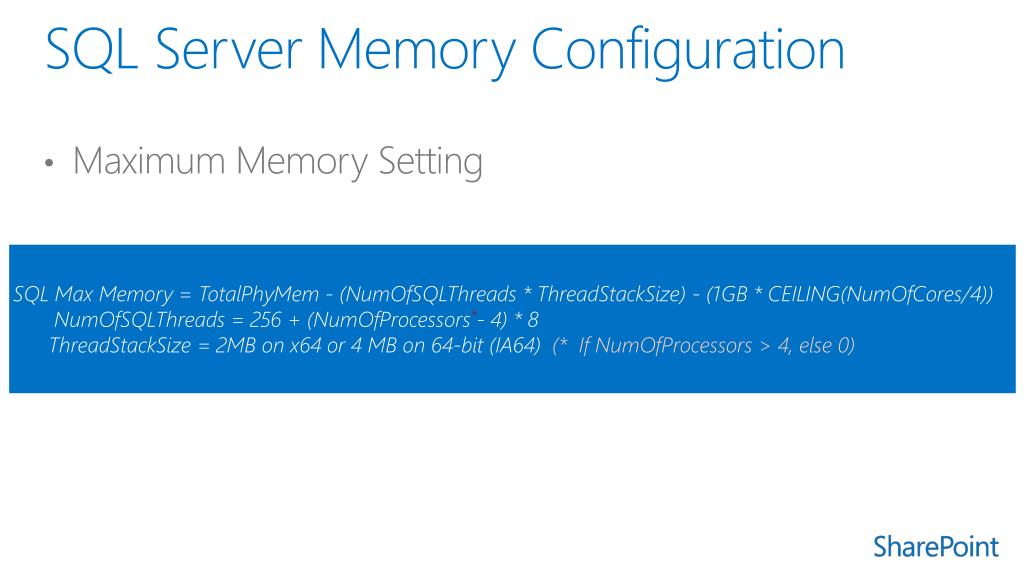The width and height of the screenshot is (1024, 576).
Task: Click the '4 MB on 64-bit (IA64)' text
Action: (x=445, y=345)
